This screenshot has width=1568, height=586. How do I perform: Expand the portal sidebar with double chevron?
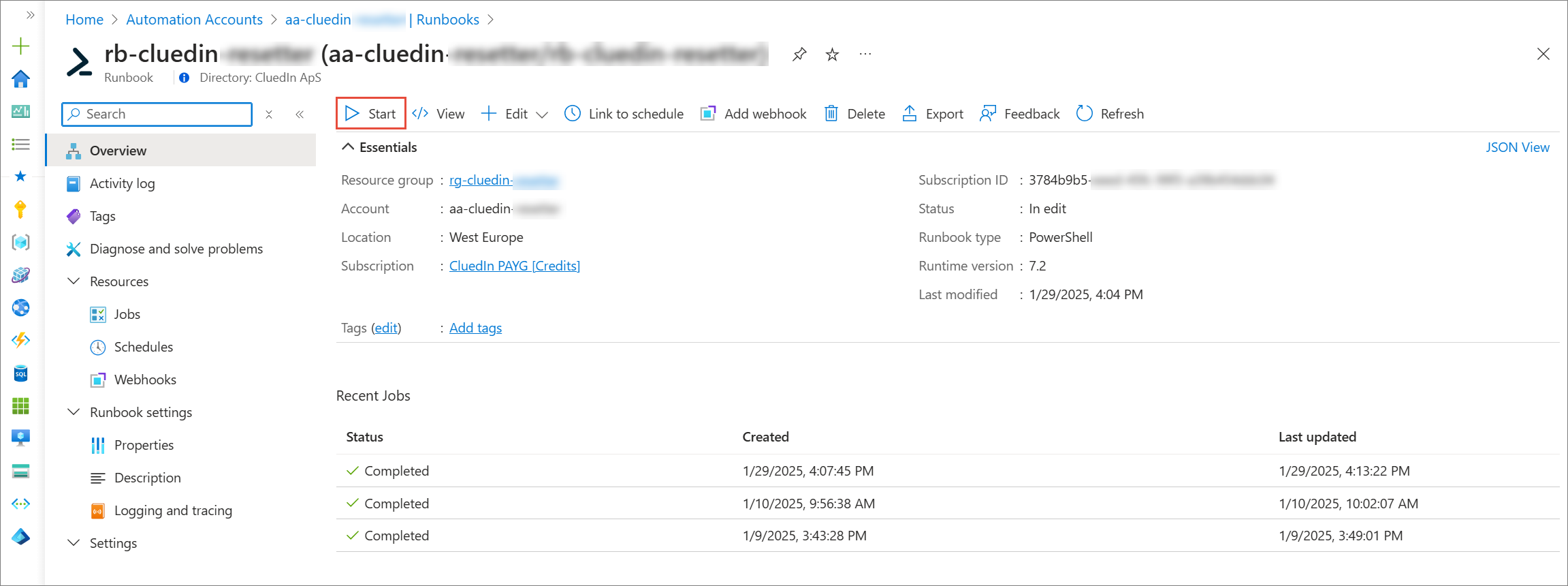[30, 14]
